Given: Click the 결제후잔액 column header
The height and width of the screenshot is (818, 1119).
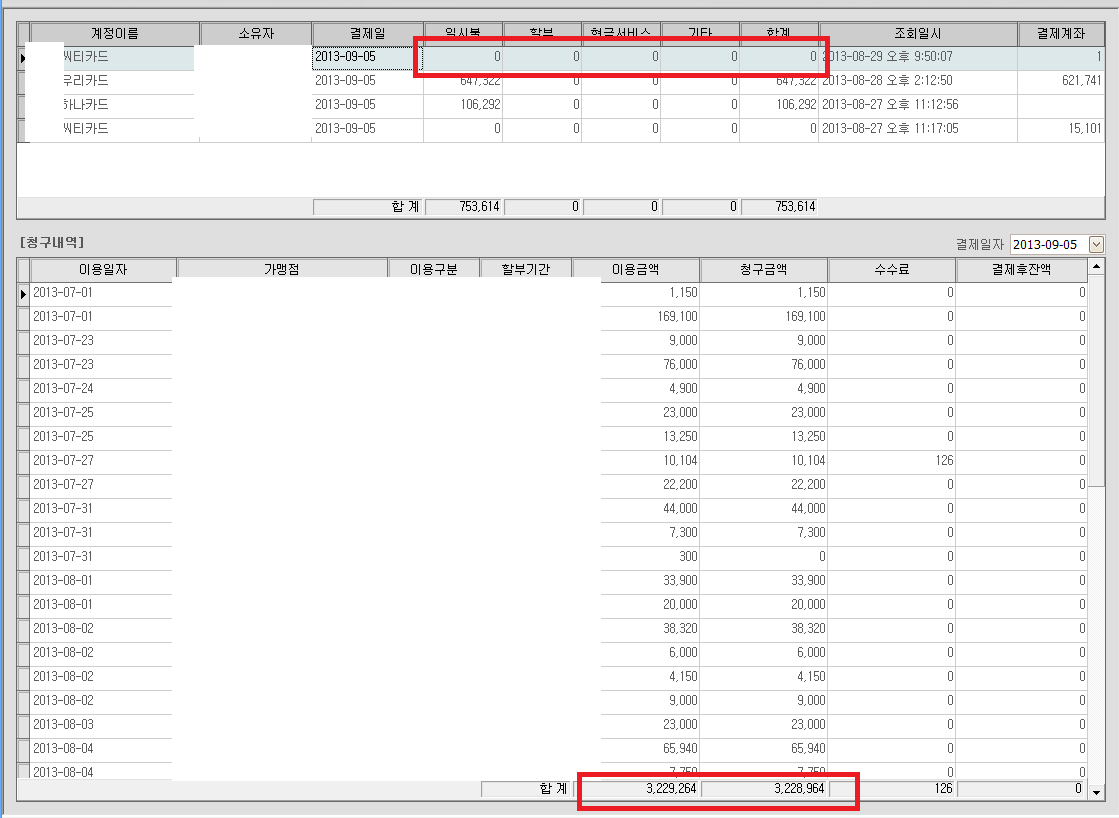Looking at the screenshot, I should pyautogui.click(x=1020, y=269).
